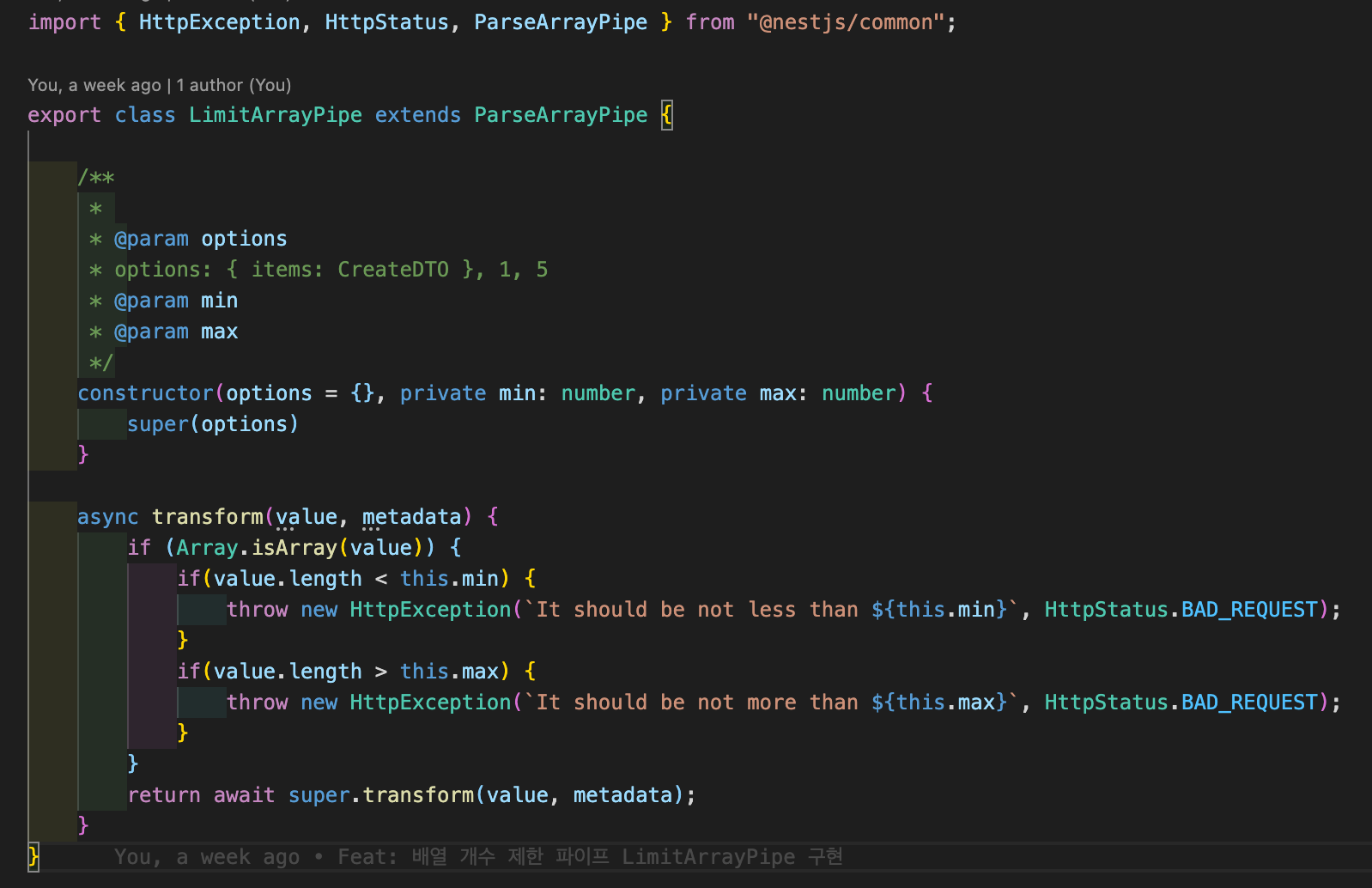Image resolution: width=1372 pixels, height=888 pixels.
Task: Click 'ParseArrayPipe' after the extends keyword
Action: (561, 115)
